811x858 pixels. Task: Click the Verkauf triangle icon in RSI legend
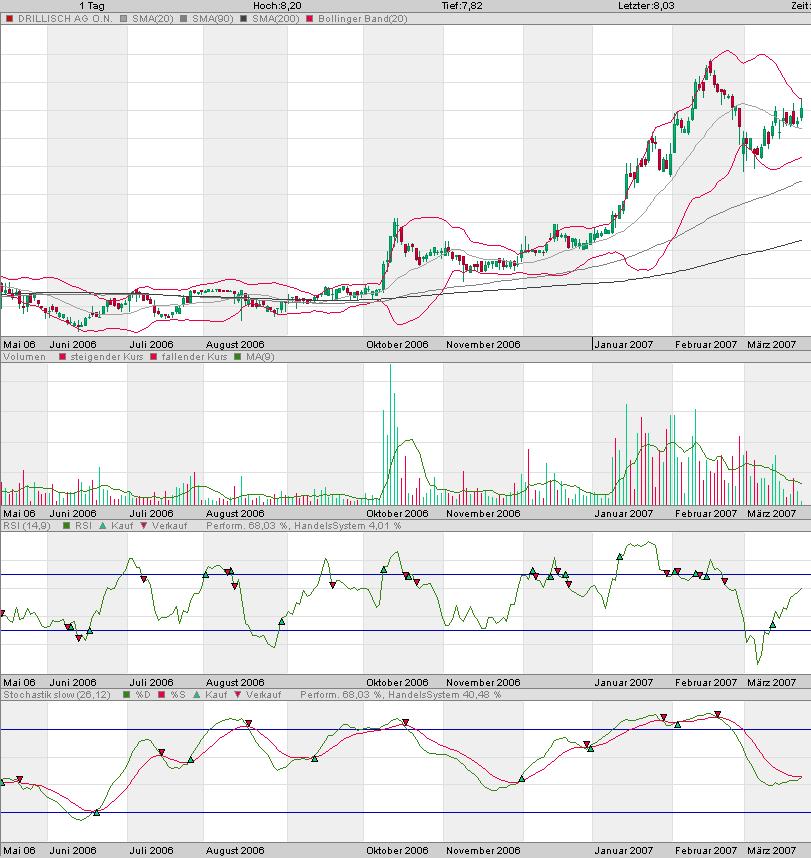point(144,526)
